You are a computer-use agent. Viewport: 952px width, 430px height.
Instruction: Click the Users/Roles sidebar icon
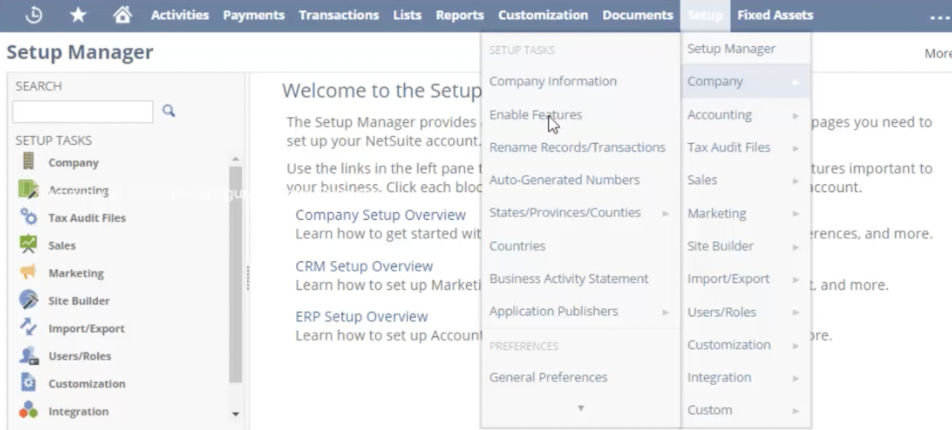pyautogui.click(x=29, y=356)
